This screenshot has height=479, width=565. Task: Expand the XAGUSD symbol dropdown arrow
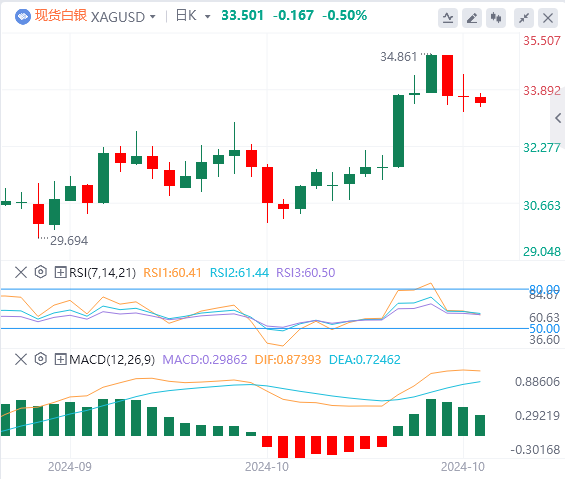(x=152, y=17)
